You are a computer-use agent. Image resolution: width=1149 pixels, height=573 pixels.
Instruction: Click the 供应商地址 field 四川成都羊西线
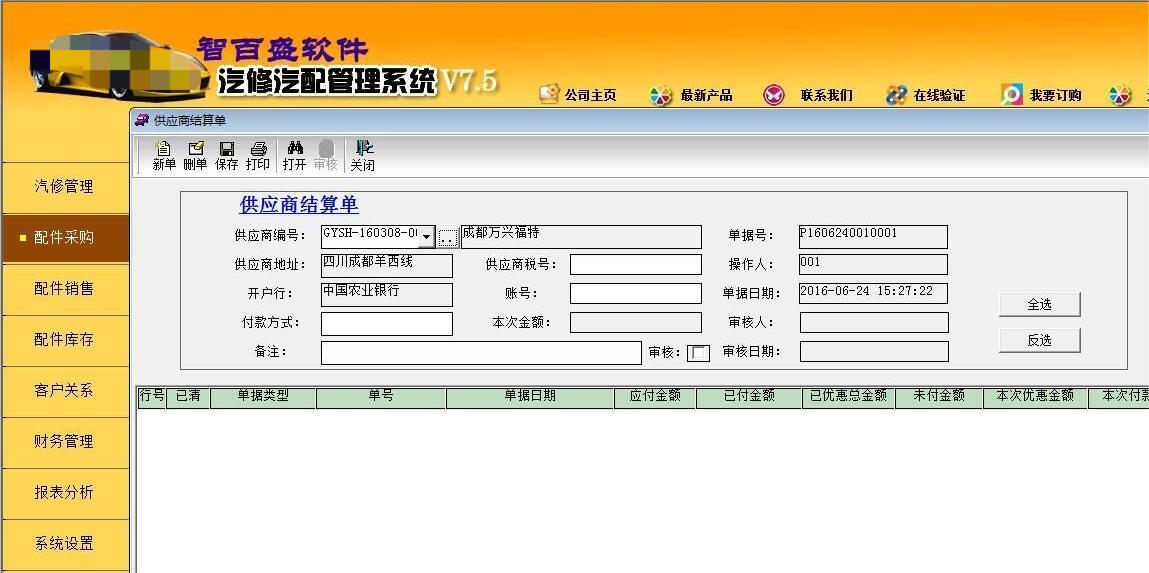387,265
